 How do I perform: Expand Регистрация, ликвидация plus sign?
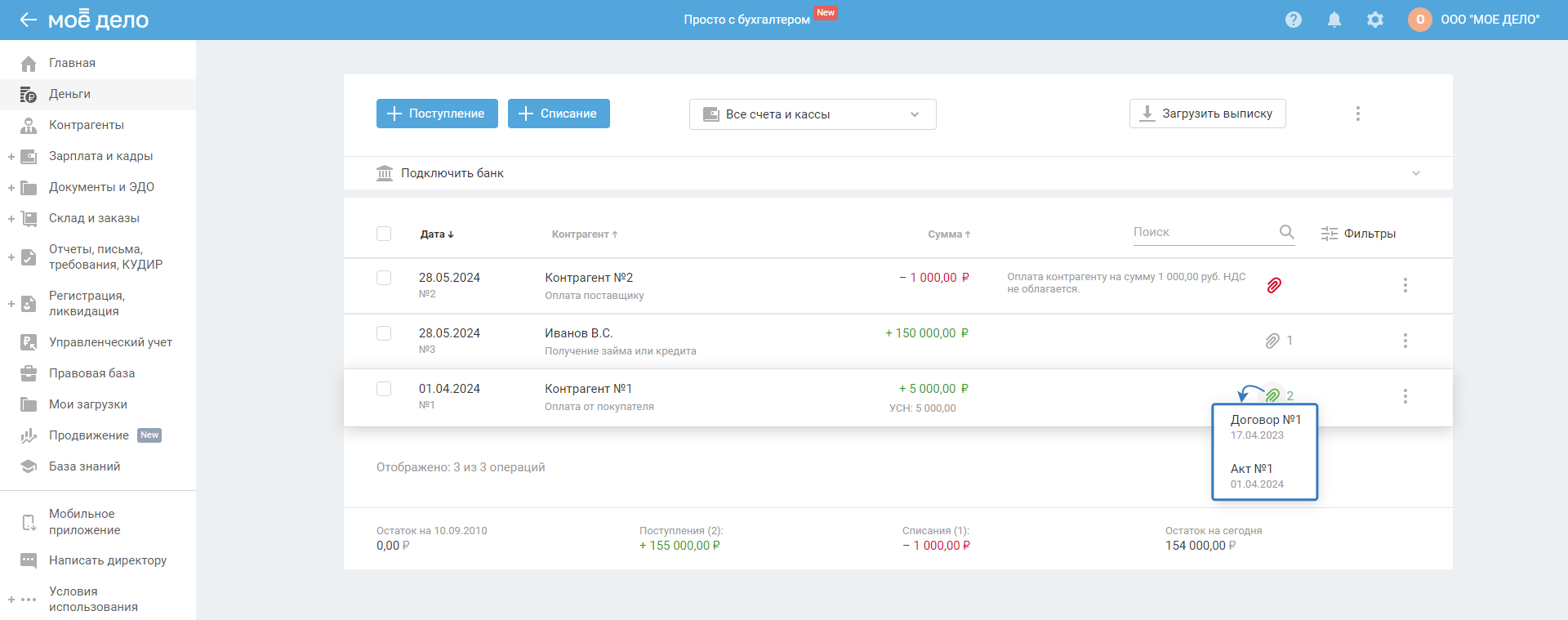[x=11, y=303]
